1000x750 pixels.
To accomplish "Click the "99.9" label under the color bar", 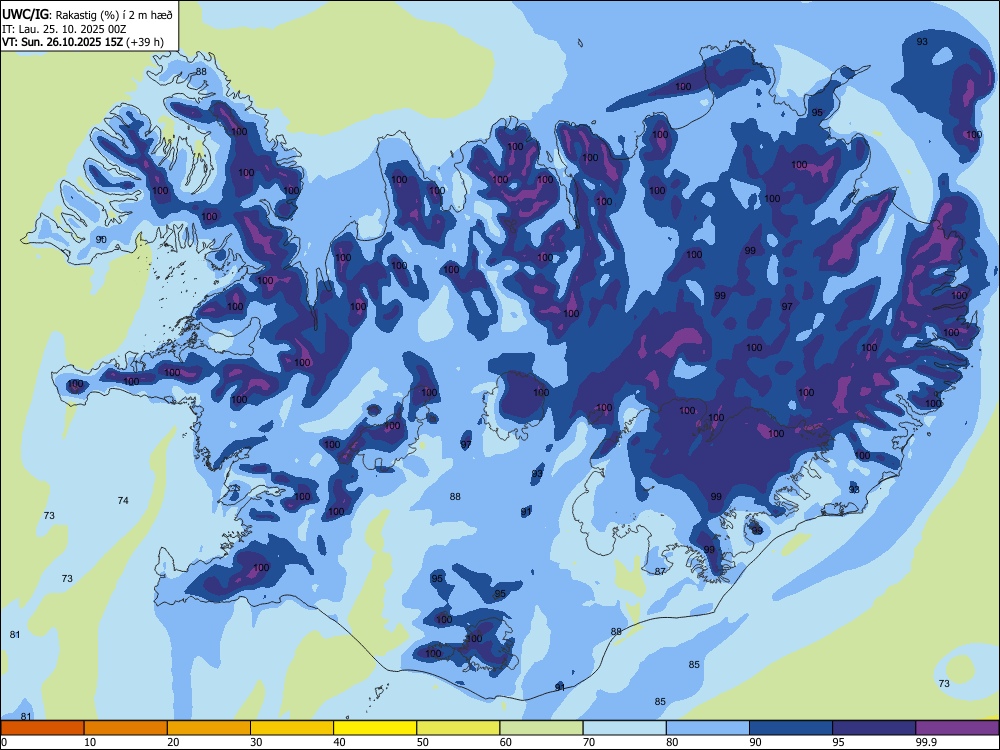I will coord(925,742).
